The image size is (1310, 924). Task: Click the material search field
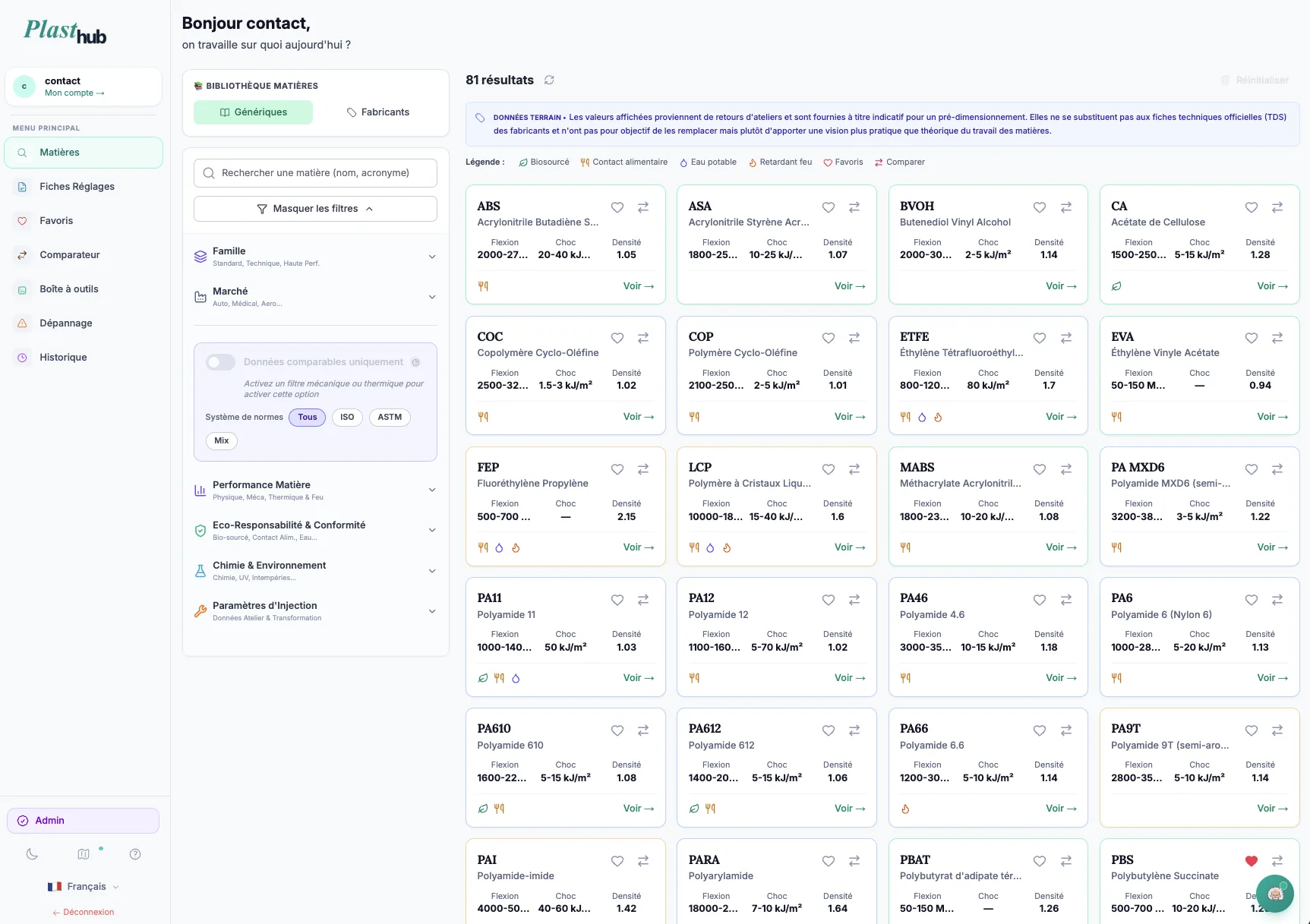click(x=314, y=172)
